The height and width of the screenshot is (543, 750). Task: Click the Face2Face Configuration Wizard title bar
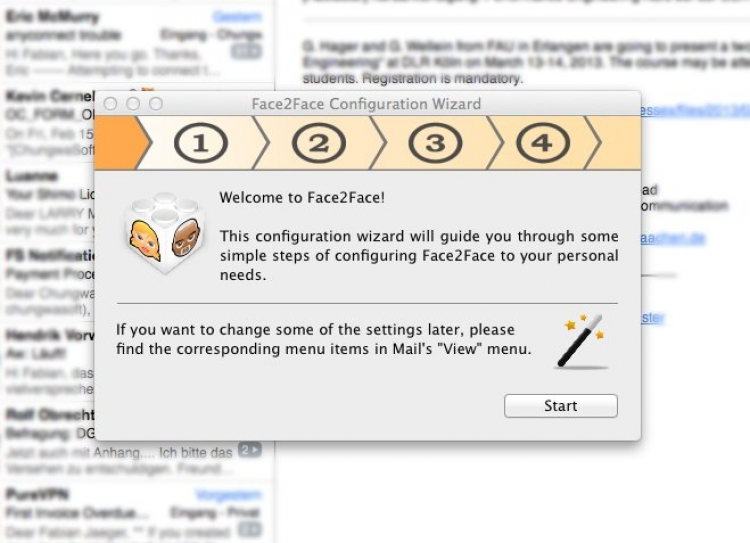365,104
